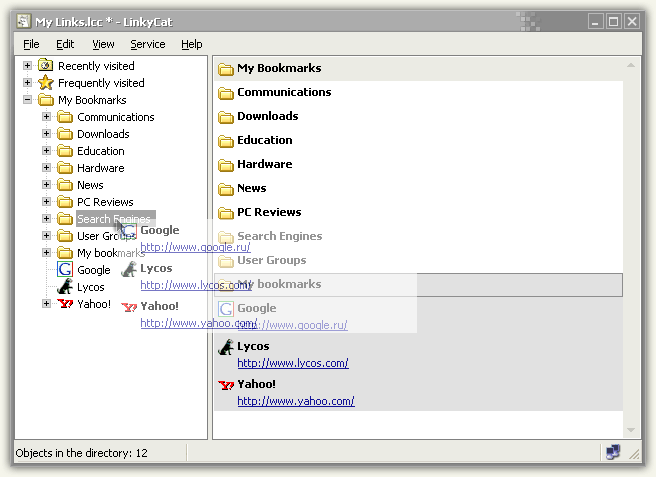Click the LinkyCat title bar application icon
Viewport: 656px width, 477px height.
point(24,21)
